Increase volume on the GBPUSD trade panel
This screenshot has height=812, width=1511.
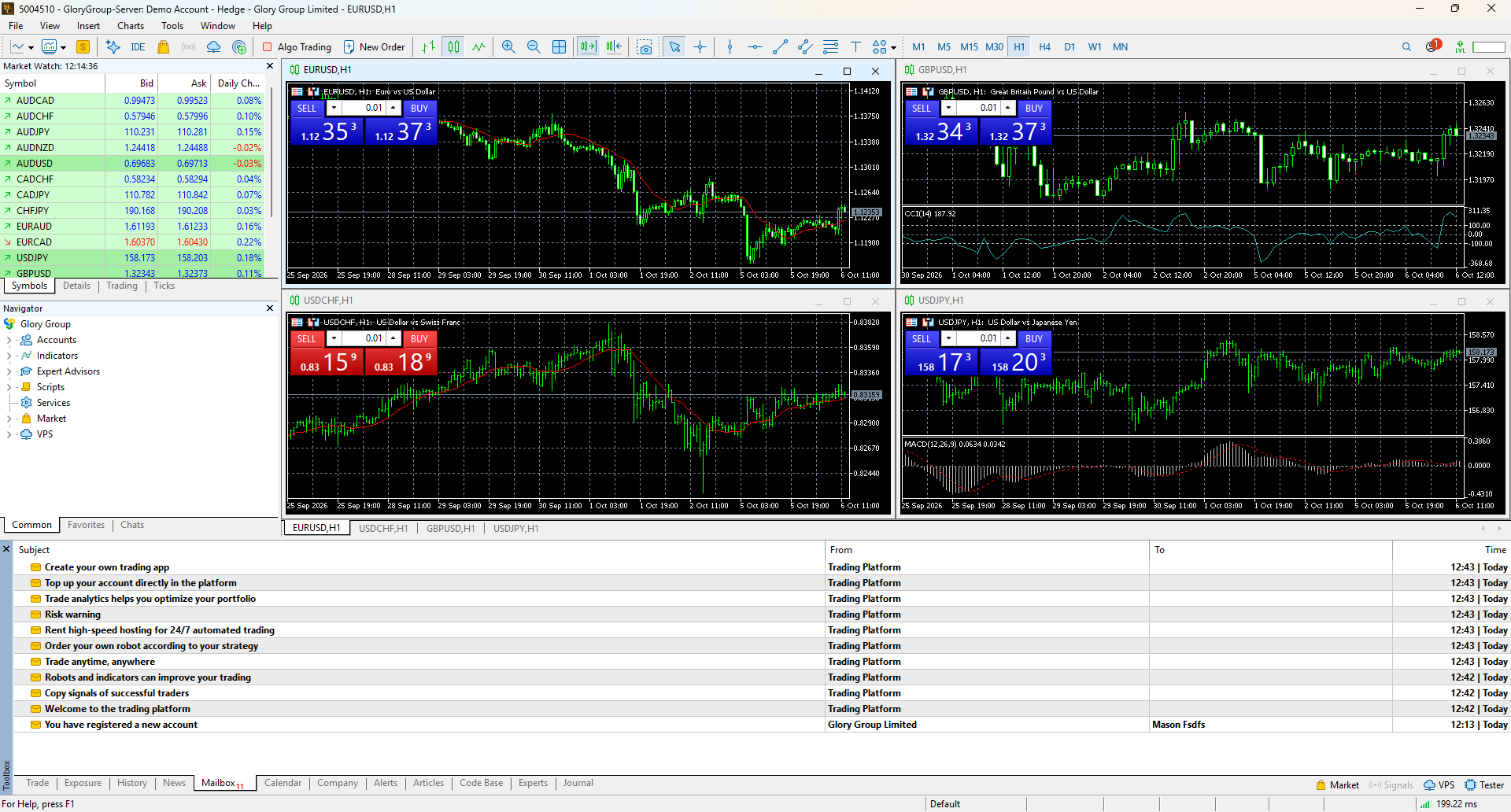pos(1007,108)
